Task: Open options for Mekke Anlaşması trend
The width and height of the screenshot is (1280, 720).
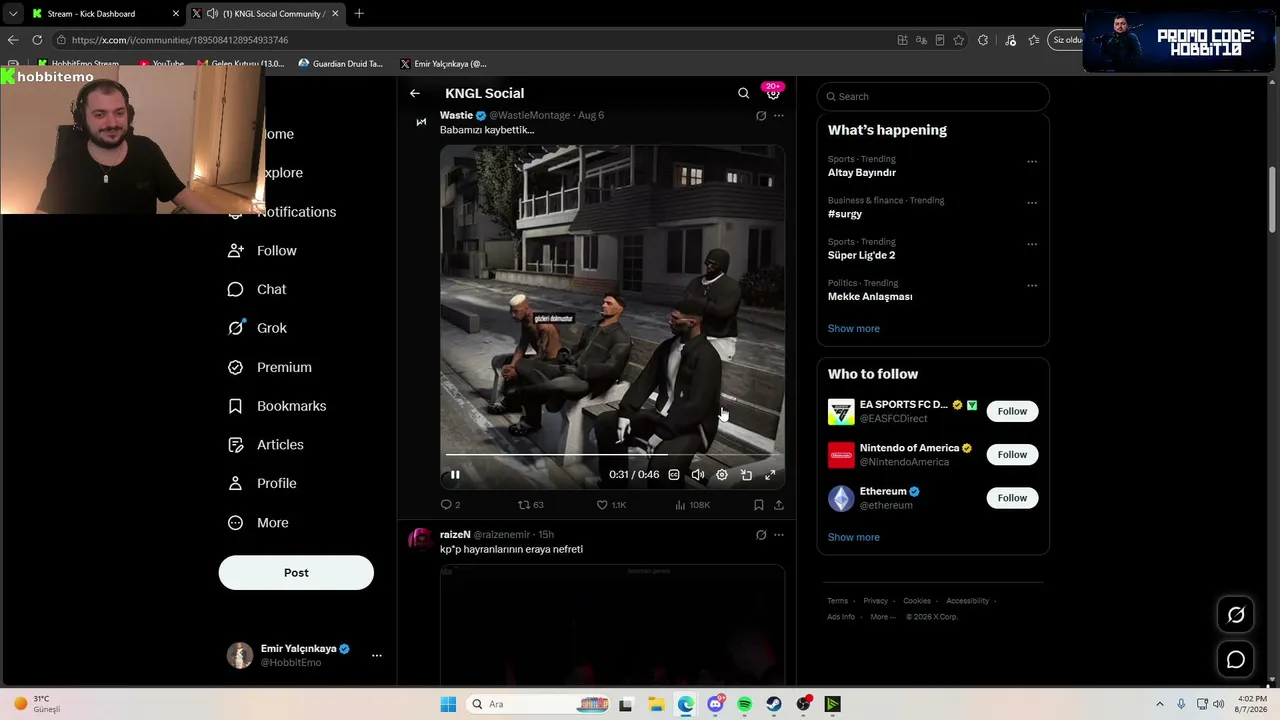Action: pos(1032,286)
